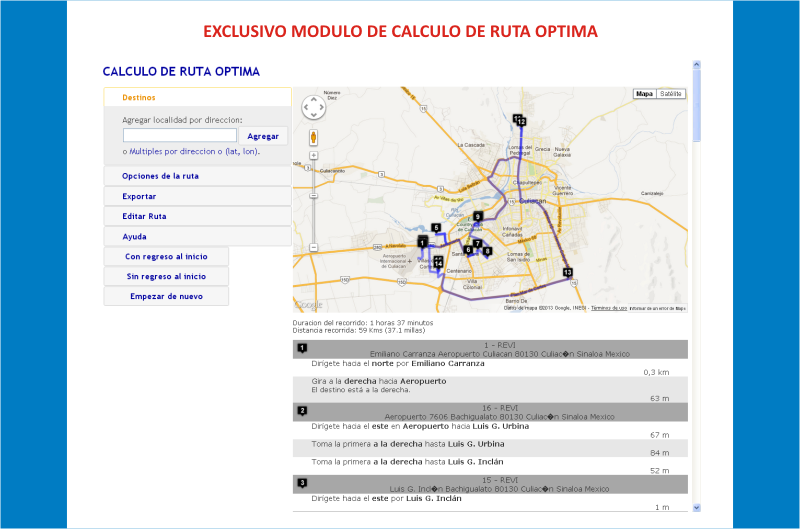
Task: Expand the Opciones de la ruta section
Action: 160,176
